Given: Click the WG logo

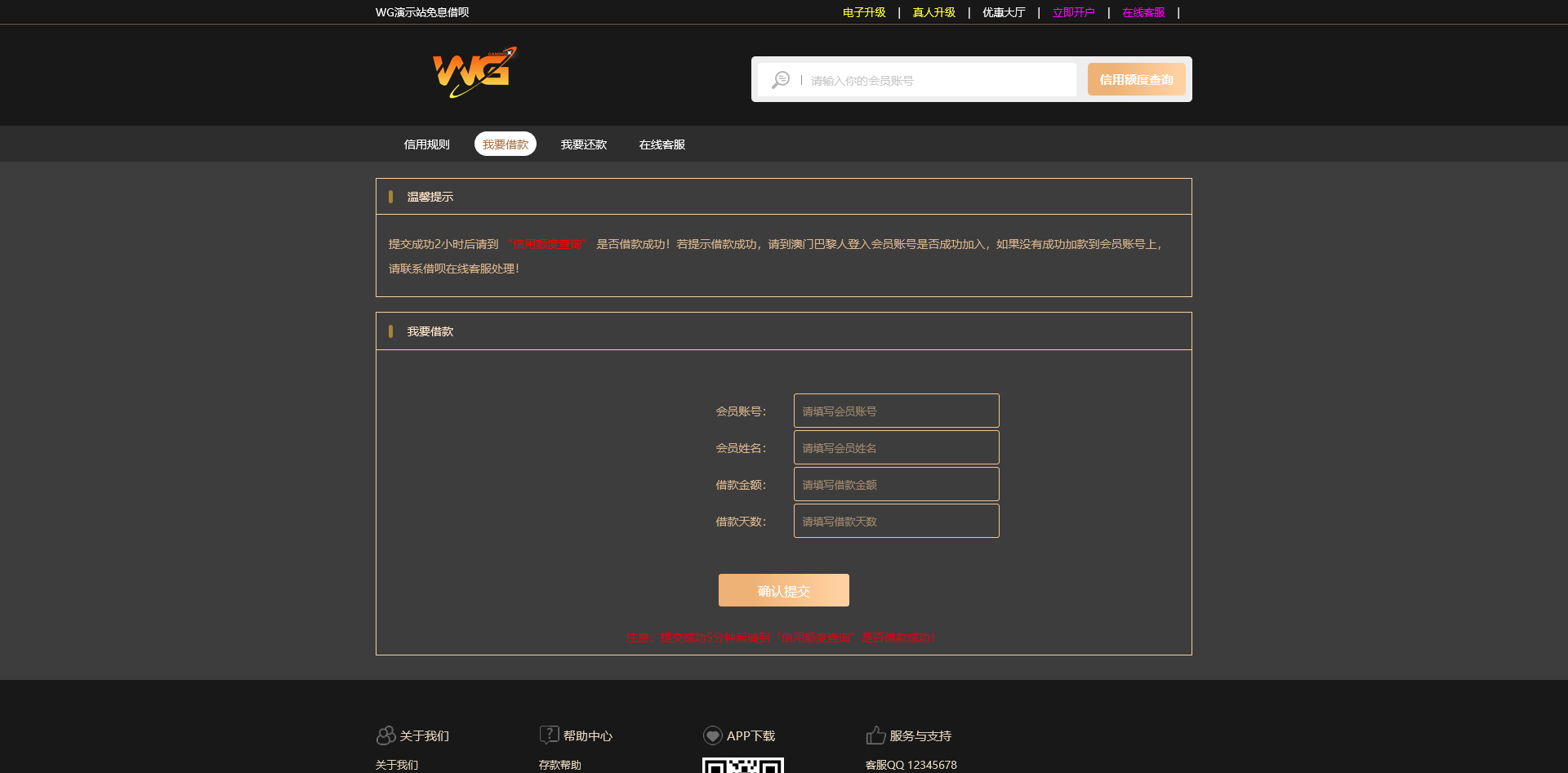Looking at the screenshot, I should pyautogui.click(x=474, y=72).
